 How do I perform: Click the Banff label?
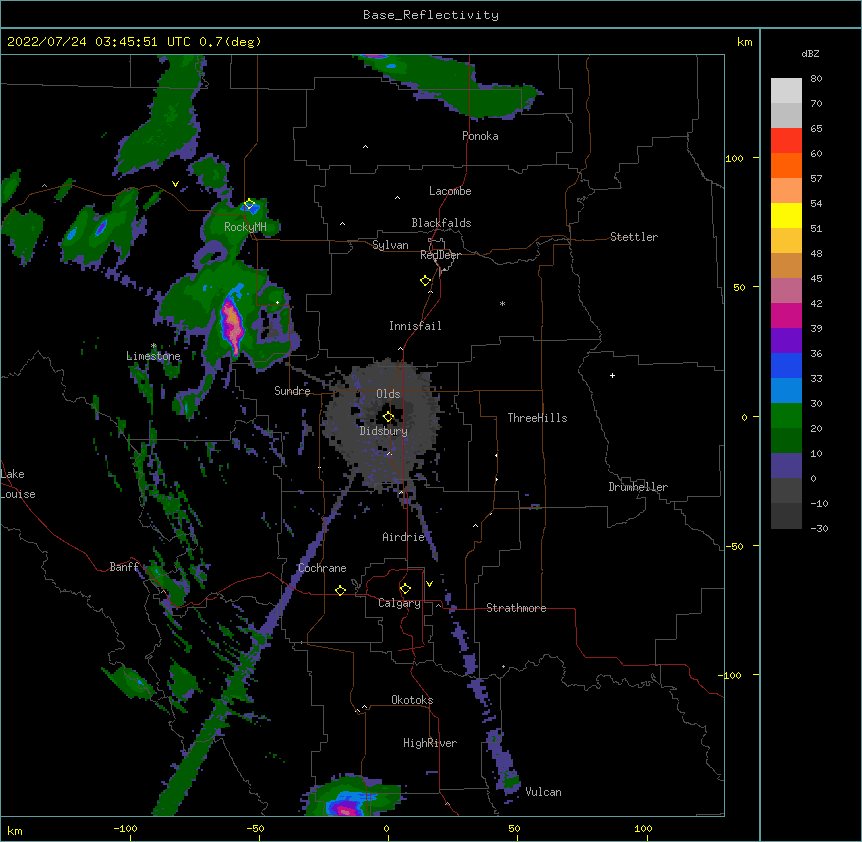coord(124,567)
